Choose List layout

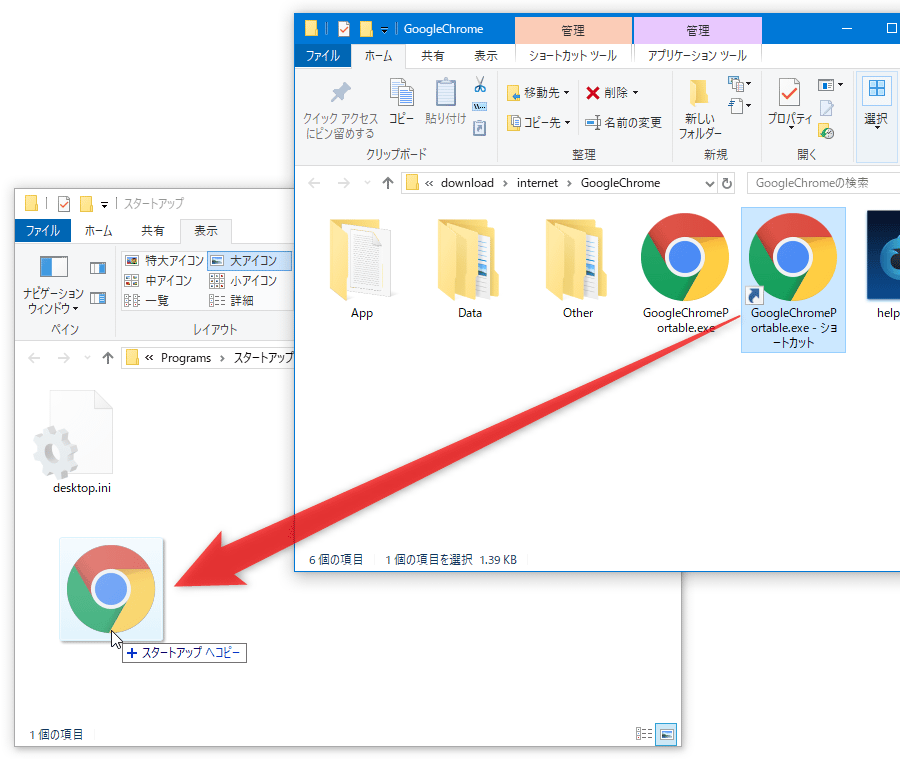147,301
